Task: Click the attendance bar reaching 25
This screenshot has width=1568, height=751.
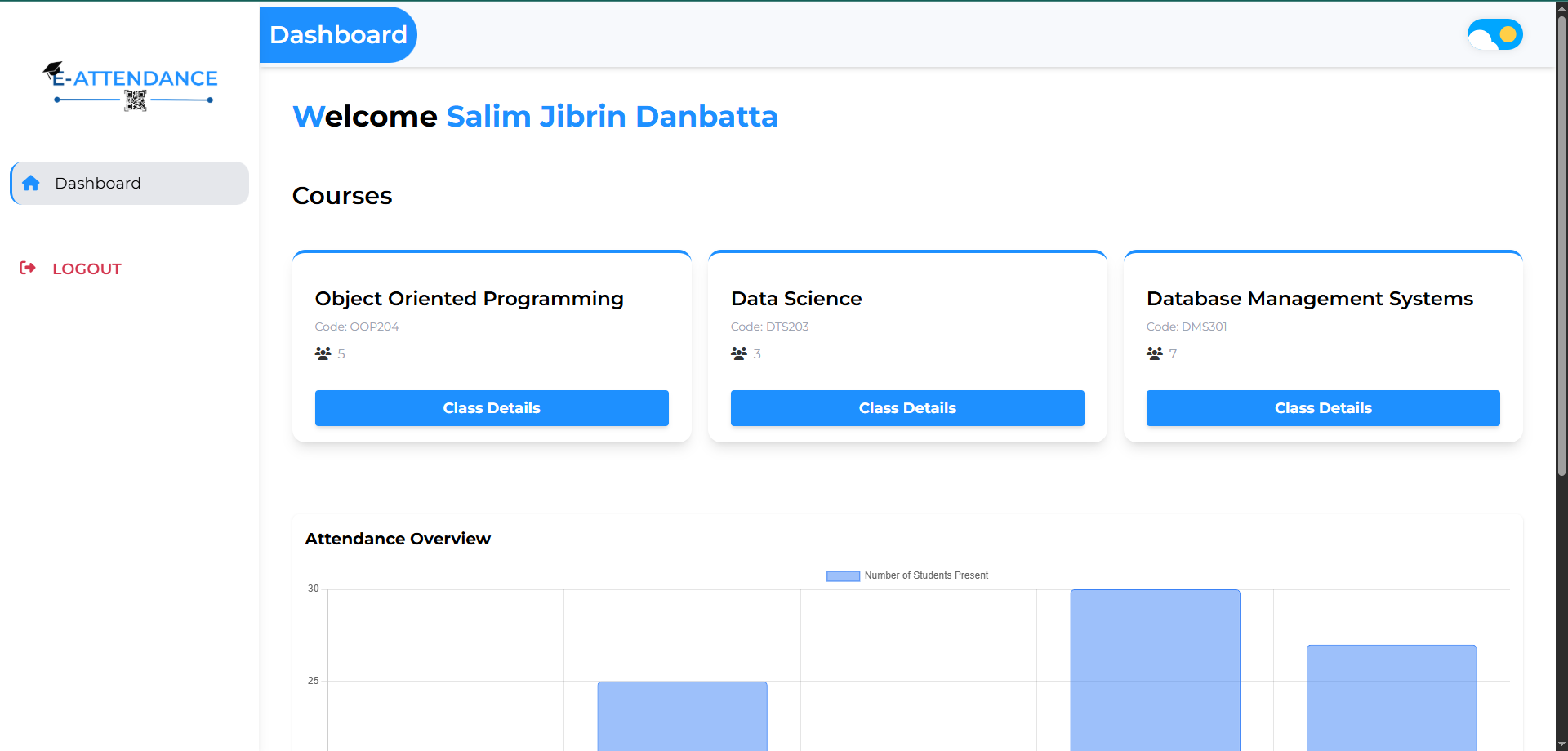Action: pyautogui.click(x=682, y=716)
